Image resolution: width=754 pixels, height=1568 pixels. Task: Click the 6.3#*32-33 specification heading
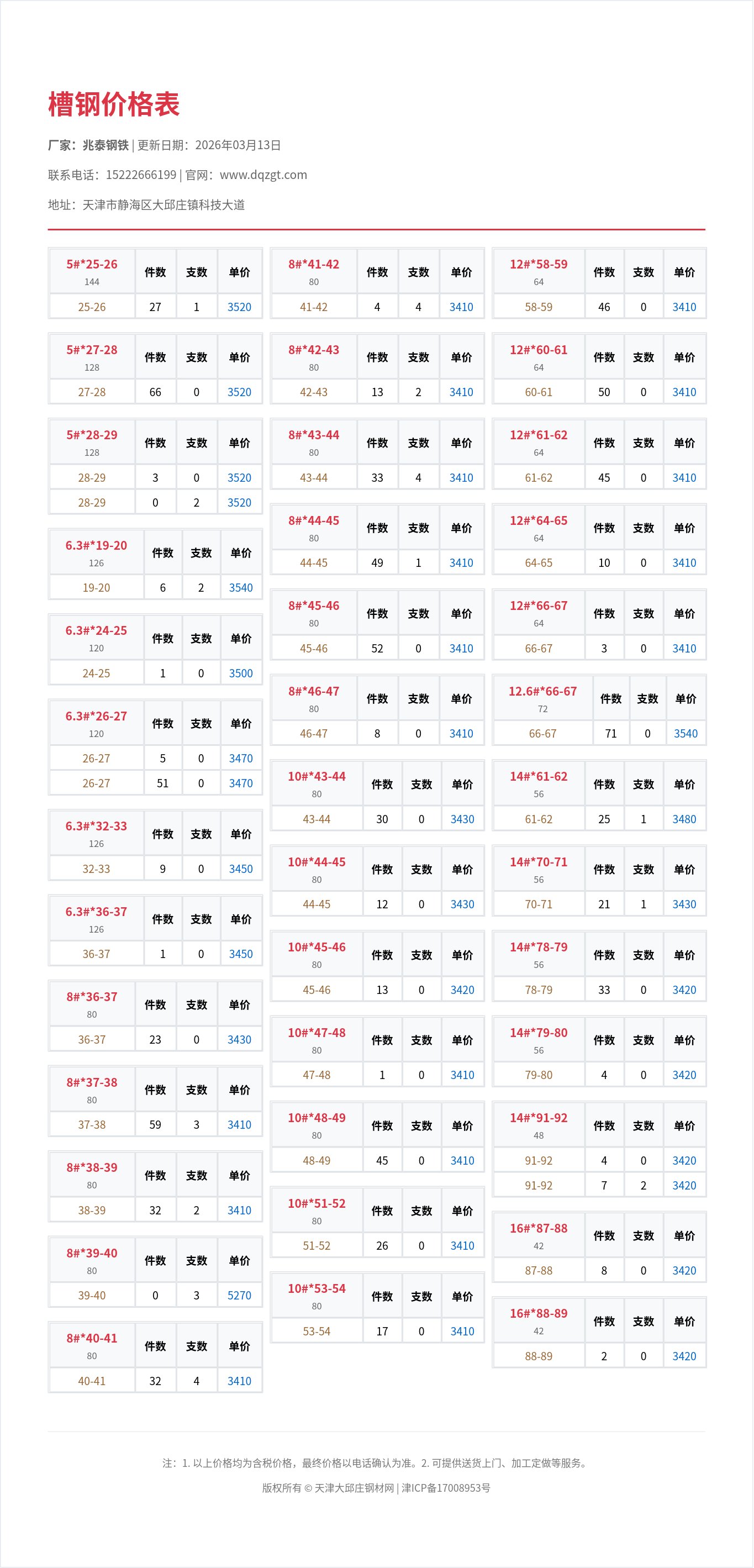(96, 826)
